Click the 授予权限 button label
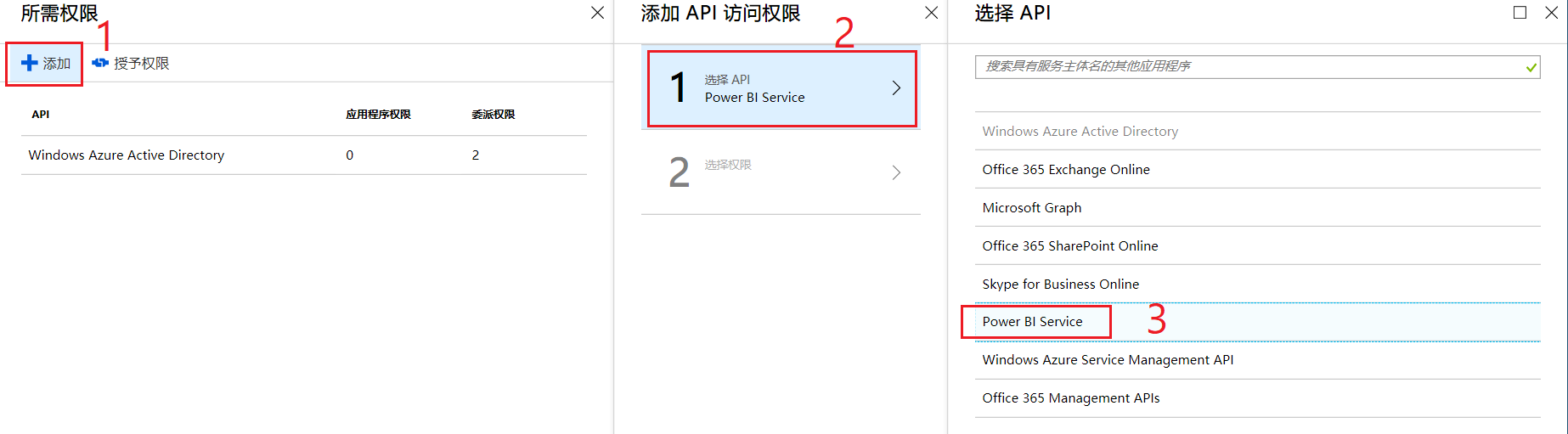This screenshot has height=434, width=1568. click(142, 64)
